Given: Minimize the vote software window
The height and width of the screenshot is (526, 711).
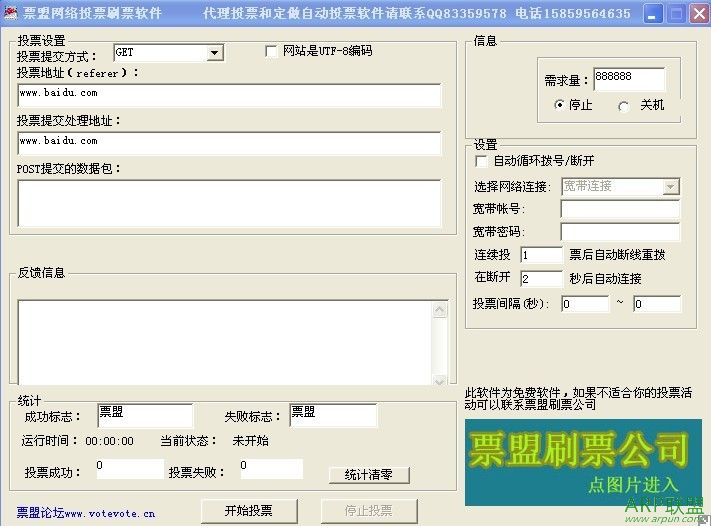Looking at the screenshot, I should pos(653,14).
